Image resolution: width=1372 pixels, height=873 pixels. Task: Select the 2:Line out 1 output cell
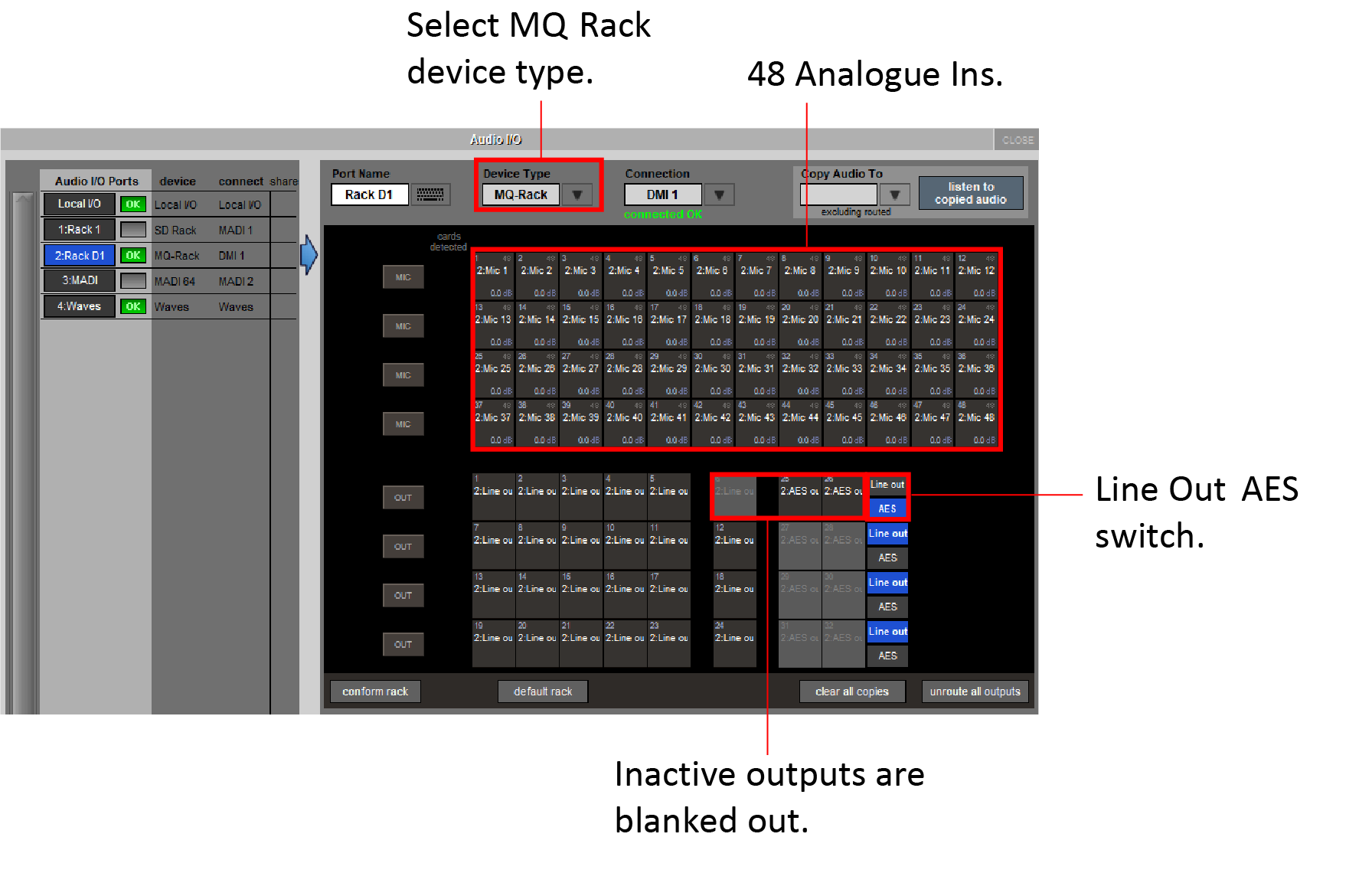click(x=493, y=495)
